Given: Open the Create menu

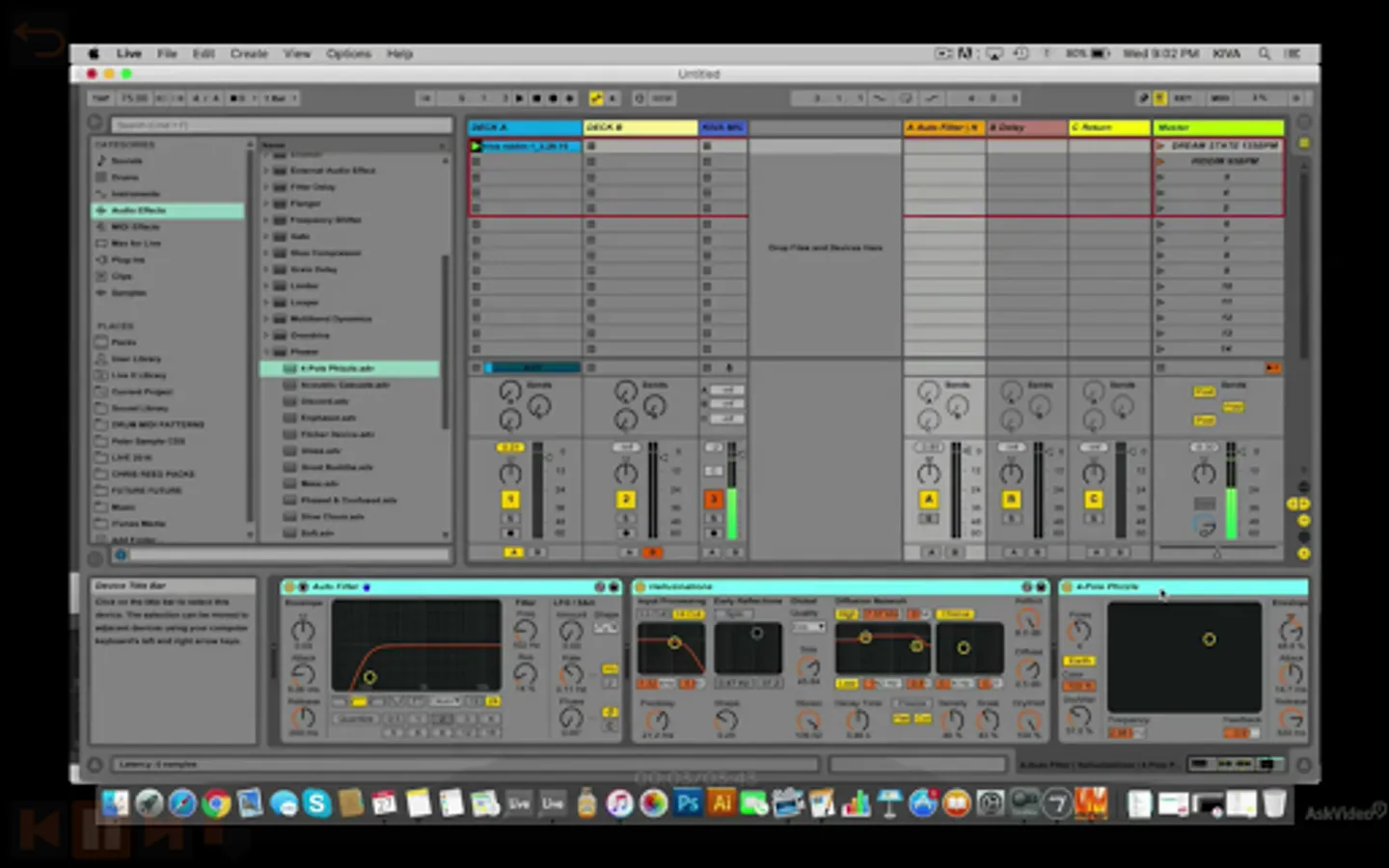Looking at the screenshot, I should tap(249, 54).
